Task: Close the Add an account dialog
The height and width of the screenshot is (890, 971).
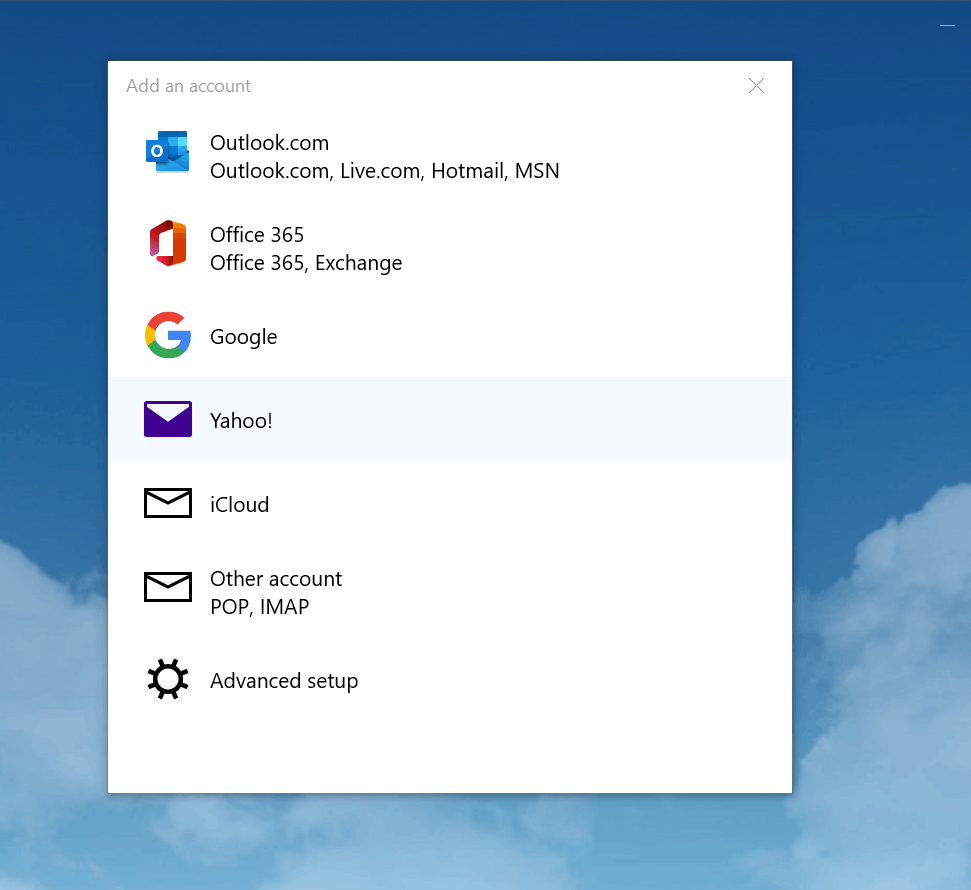Action: pos(756,85)
